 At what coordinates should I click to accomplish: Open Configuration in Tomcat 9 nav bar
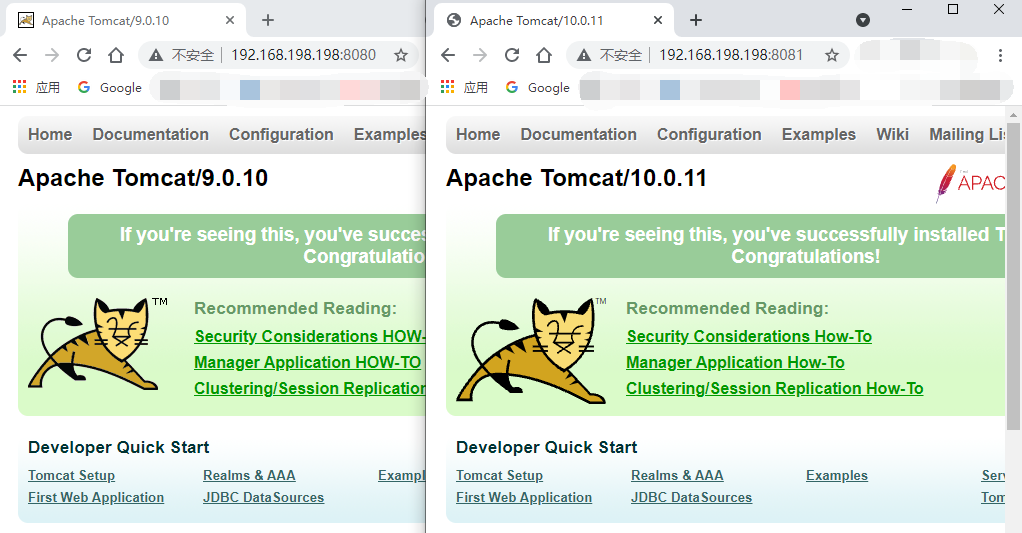pyautogui.click(x=281, y=134)
